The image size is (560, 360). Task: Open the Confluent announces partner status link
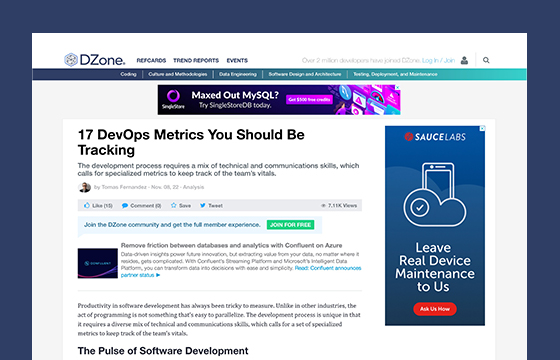pos(241,271)
